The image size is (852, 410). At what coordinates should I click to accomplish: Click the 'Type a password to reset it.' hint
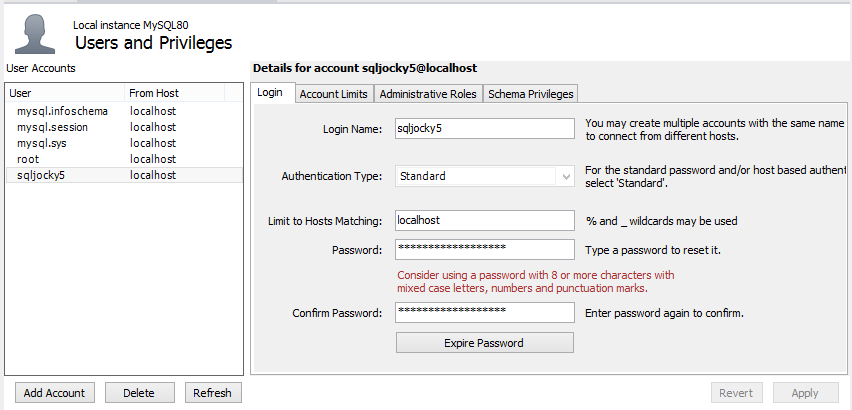[x=653, y=250]
